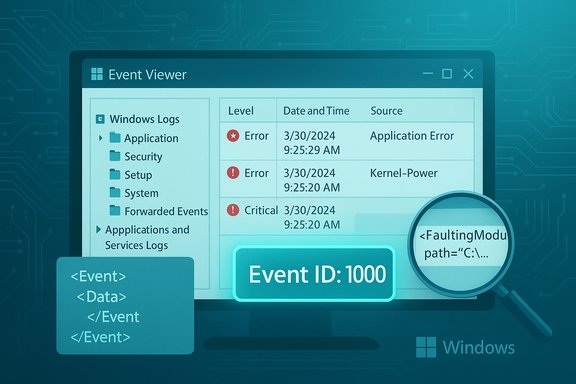Expand the Application log tree arrow
Screen dimensions: 576x384
tap(100, 138)
